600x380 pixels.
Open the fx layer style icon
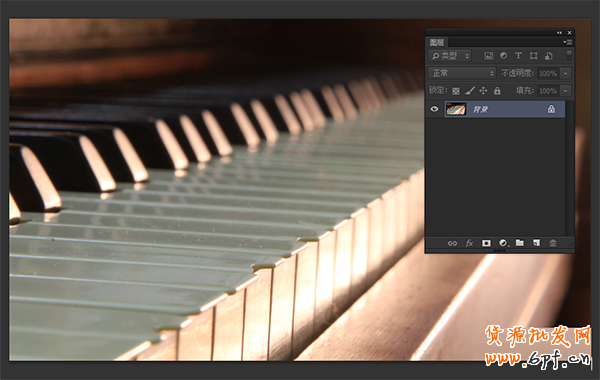point(469,243)
